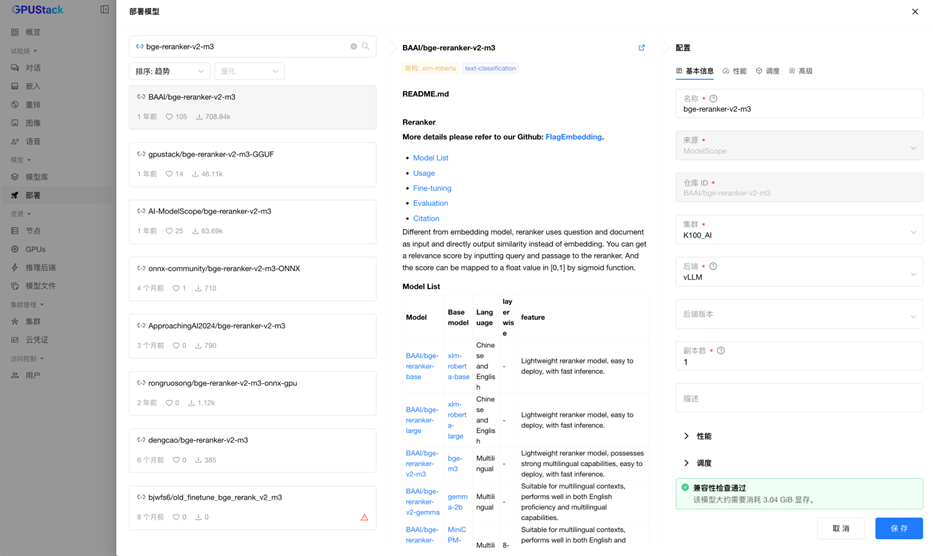
Task: Click the 取消 cancel button
Action: [x=841, y=529]
